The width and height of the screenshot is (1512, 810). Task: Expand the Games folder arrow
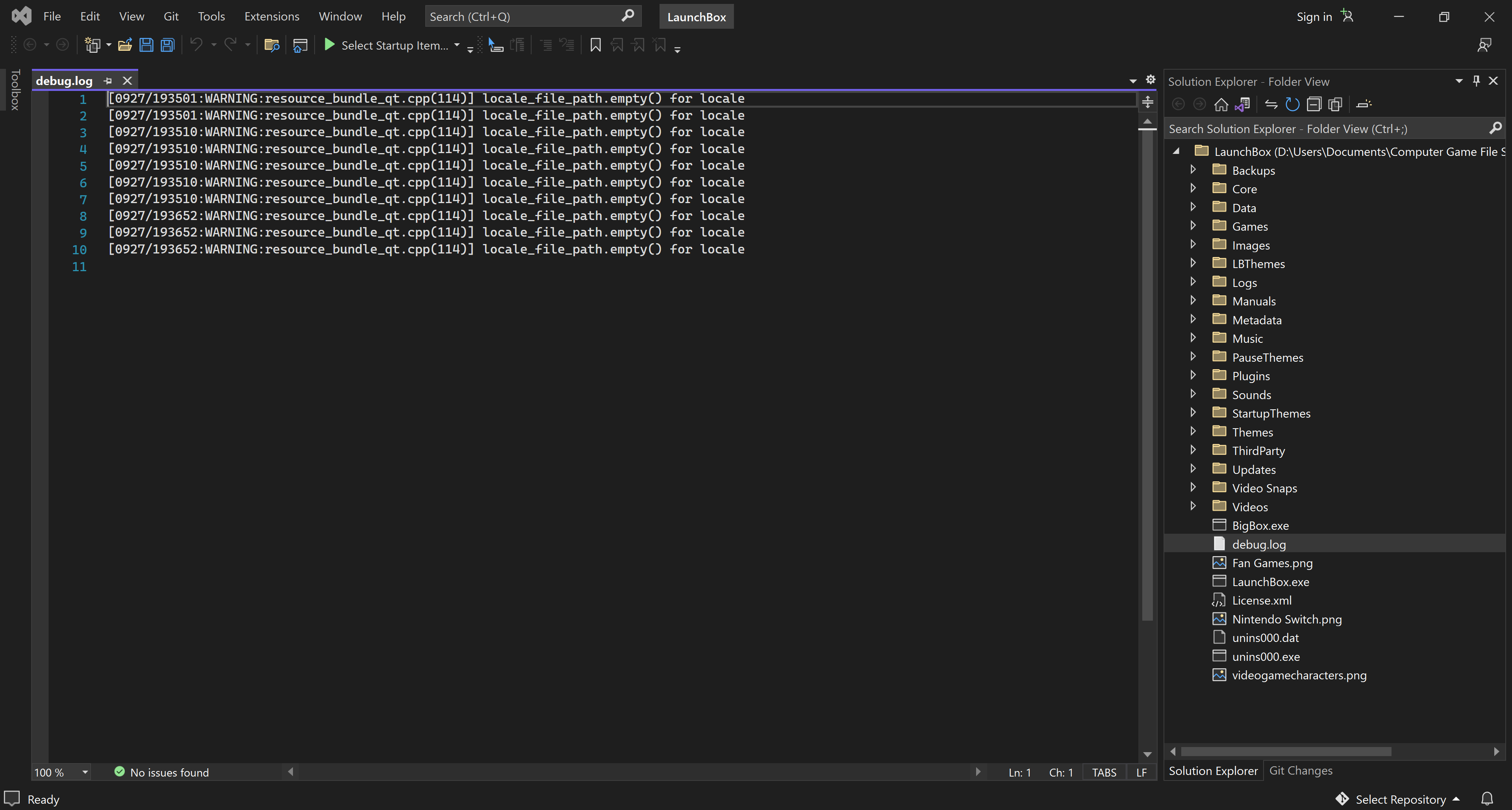(x=1193, y=226)
